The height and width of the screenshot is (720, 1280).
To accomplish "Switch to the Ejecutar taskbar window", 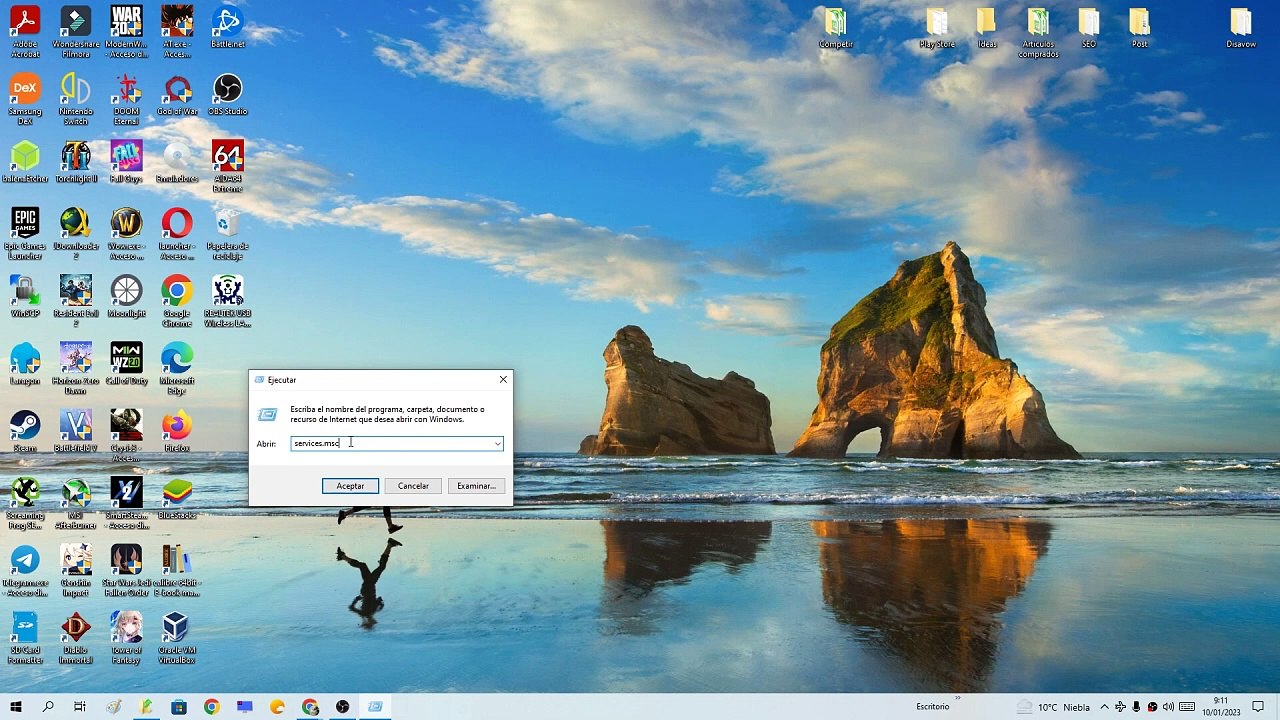I will pyautogui.click(x=375, y=707).
